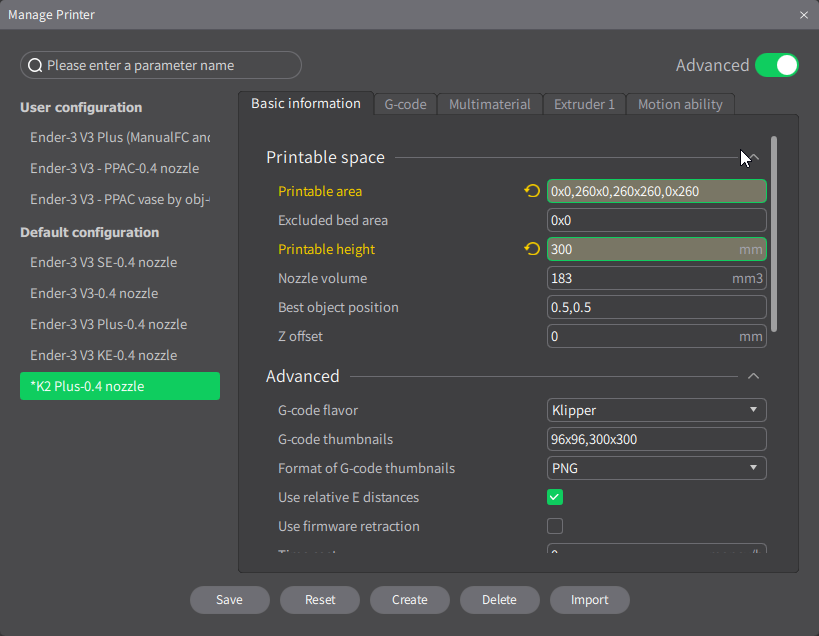
Task: Click the Create button
Action: pos(410,599)
